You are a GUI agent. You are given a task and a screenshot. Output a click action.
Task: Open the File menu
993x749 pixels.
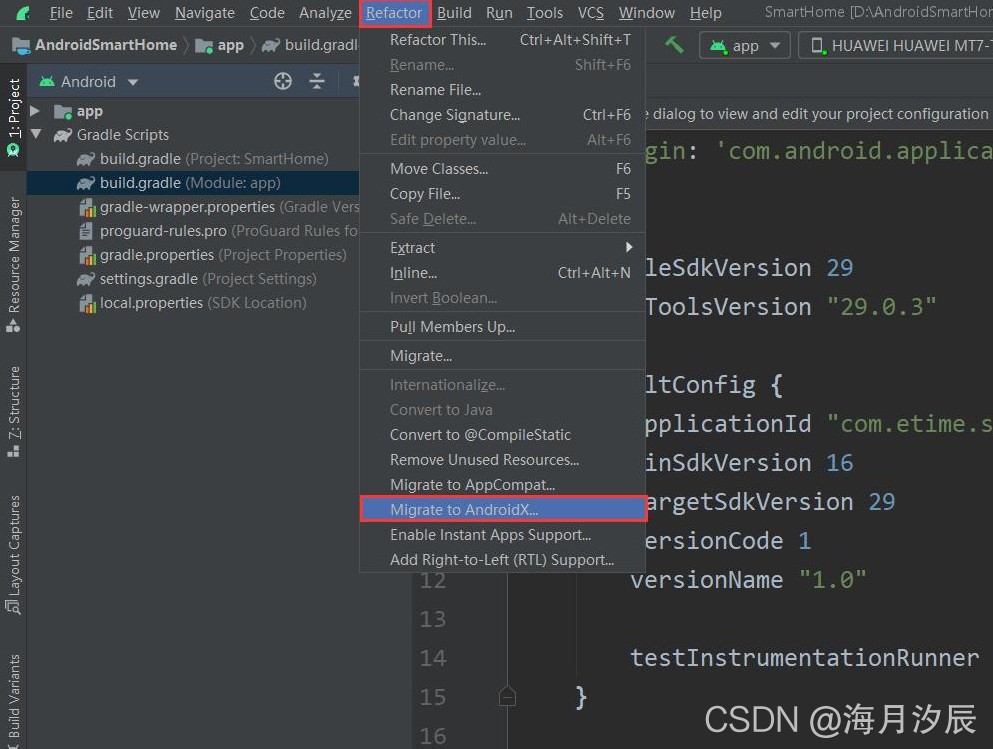pyautogui.click(x=61, y=13)
